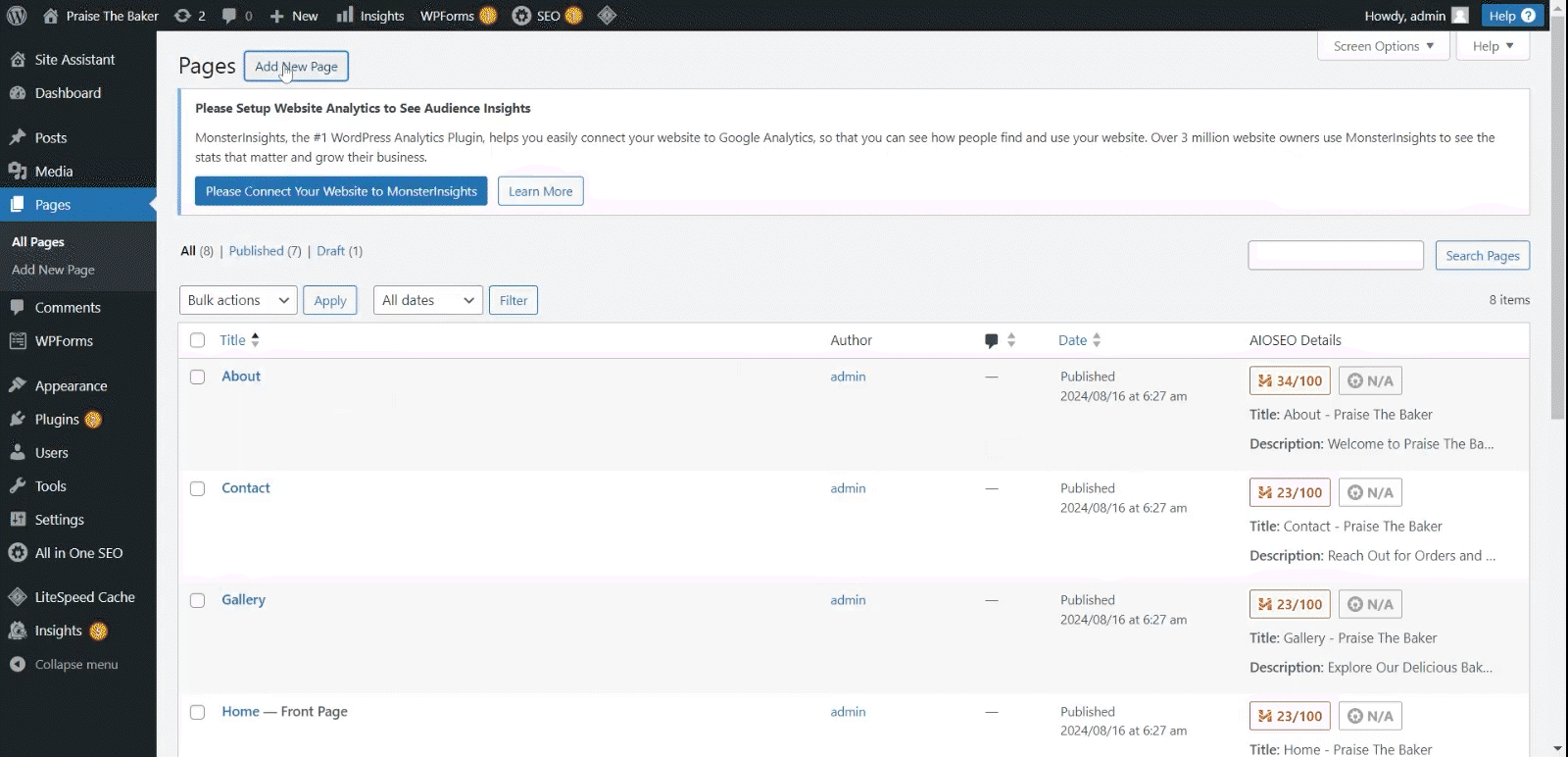Screen dimensions: 1568x757
Task: Click the Settings sliders icon
Action: [18, 520]
